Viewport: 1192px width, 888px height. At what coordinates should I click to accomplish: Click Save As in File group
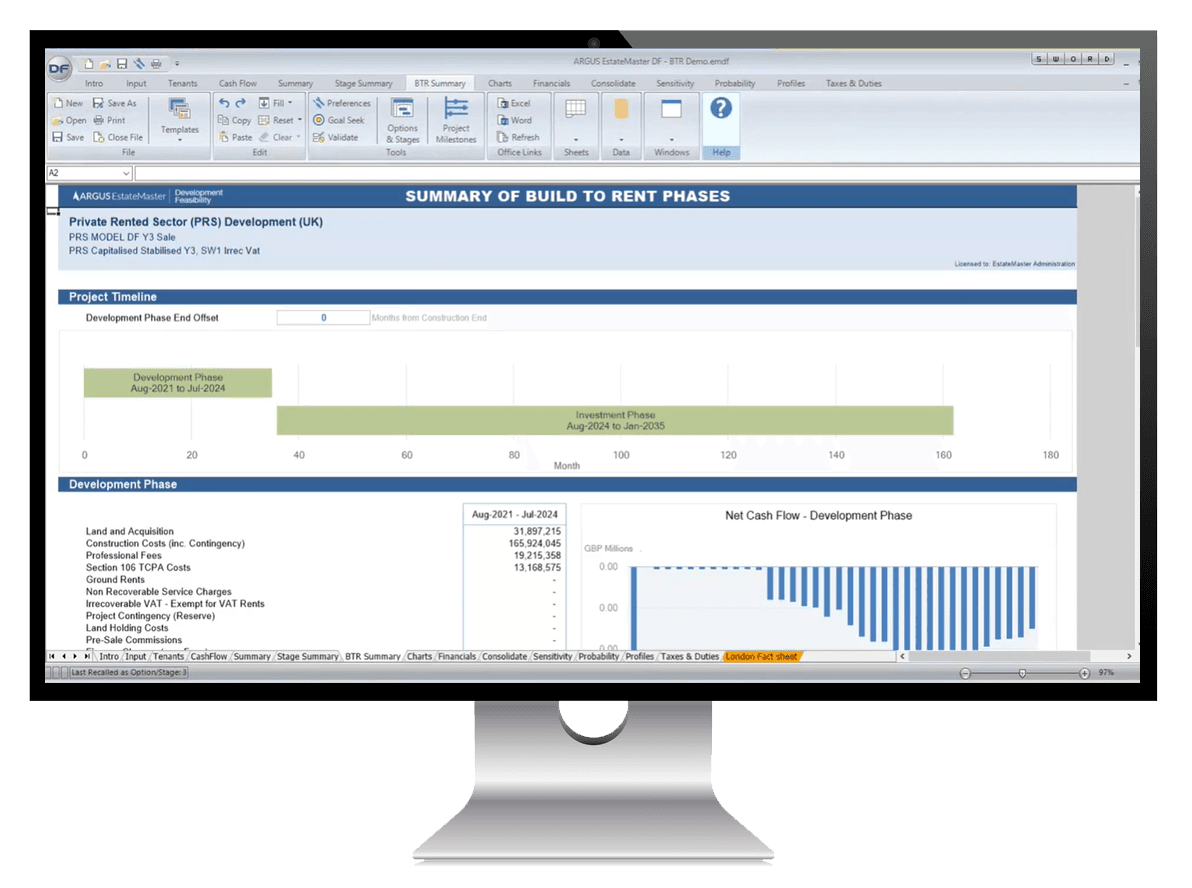coord(114,103)
